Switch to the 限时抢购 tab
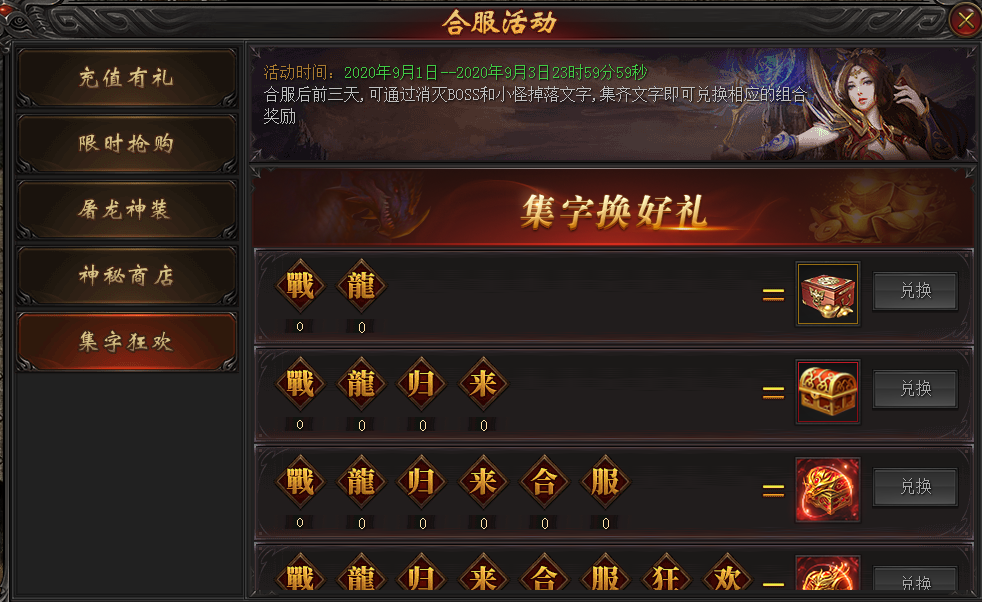This screenshot has height=602, width=982. tap(127, 143)
